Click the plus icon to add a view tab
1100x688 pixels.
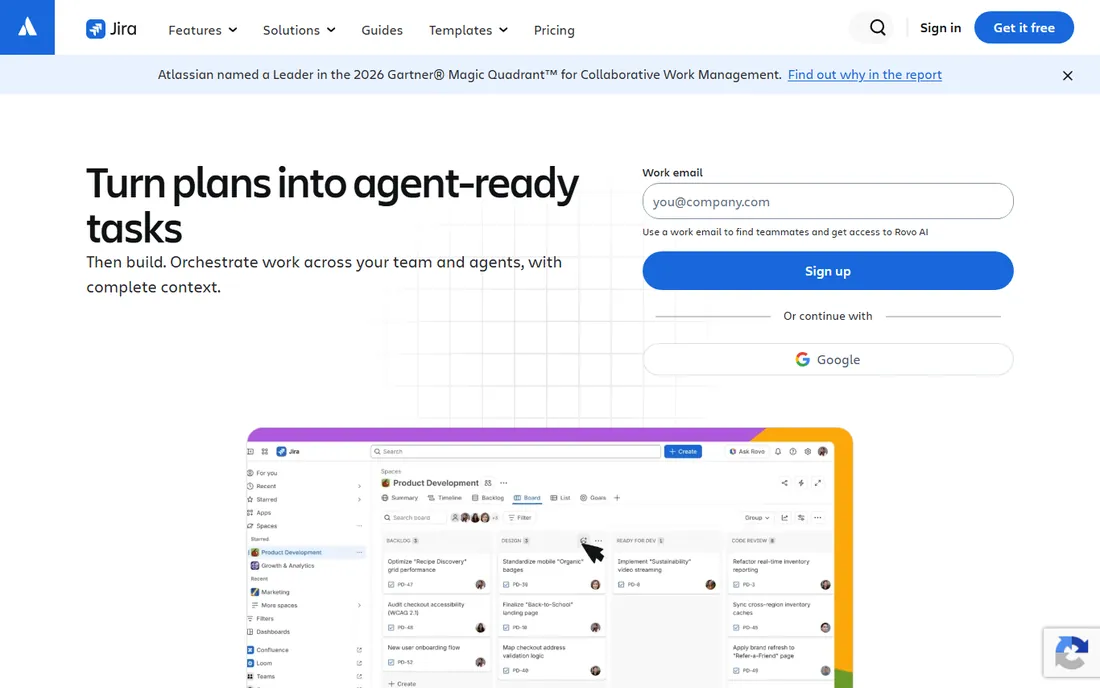[617, 498]
